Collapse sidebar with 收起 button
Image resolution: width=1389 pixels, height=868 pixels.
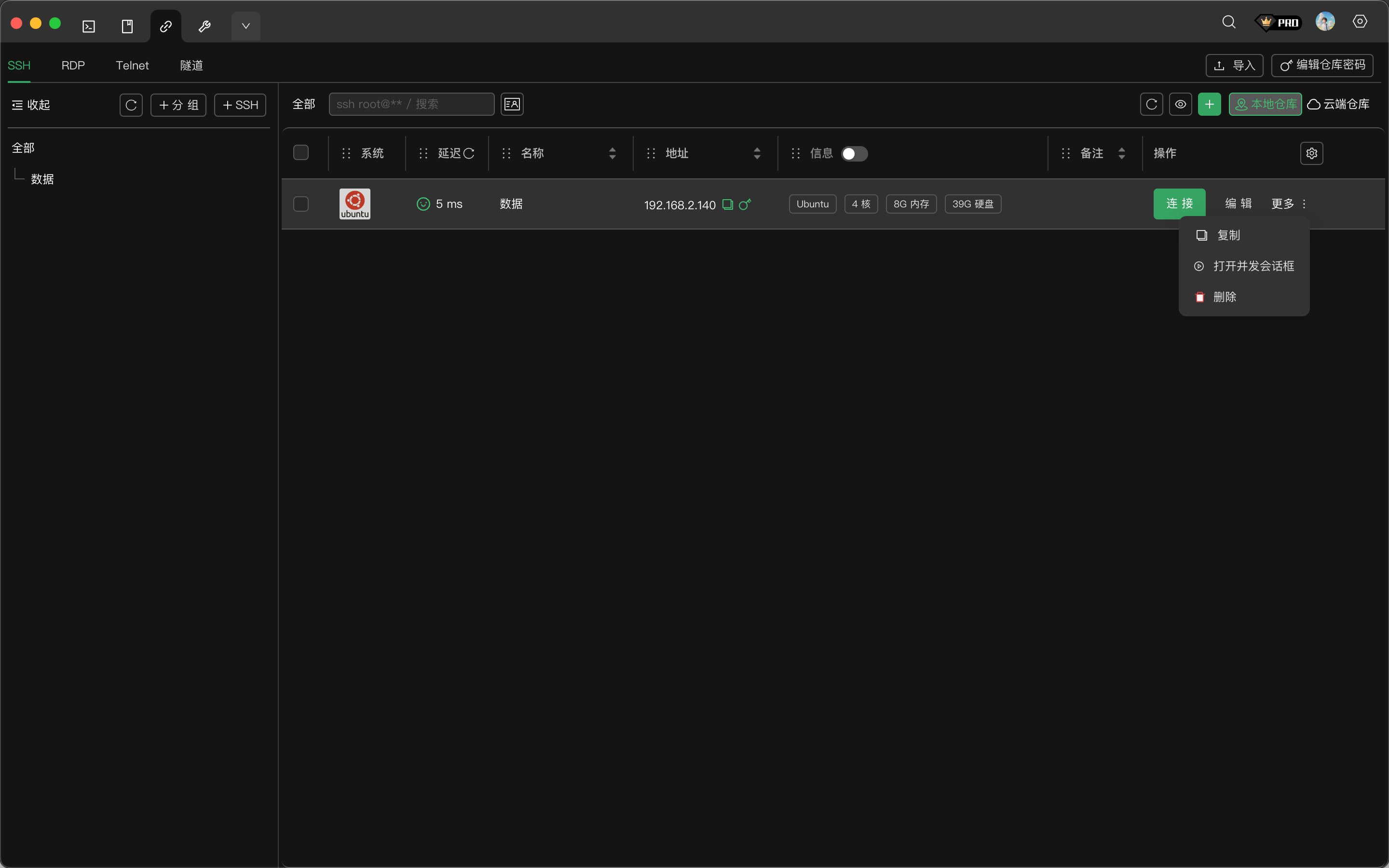31,105
